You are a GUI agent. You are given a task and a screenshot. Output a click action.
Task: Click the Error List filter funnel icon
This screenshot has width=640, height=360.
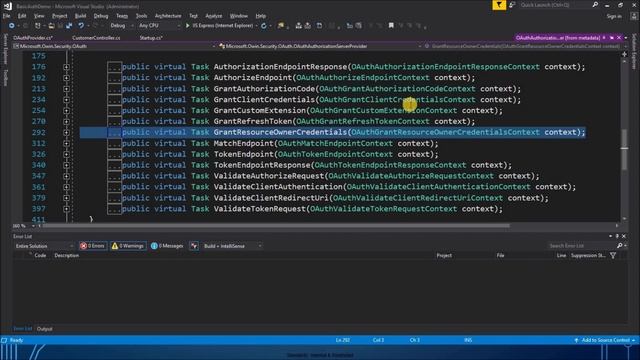click(613, 256)
